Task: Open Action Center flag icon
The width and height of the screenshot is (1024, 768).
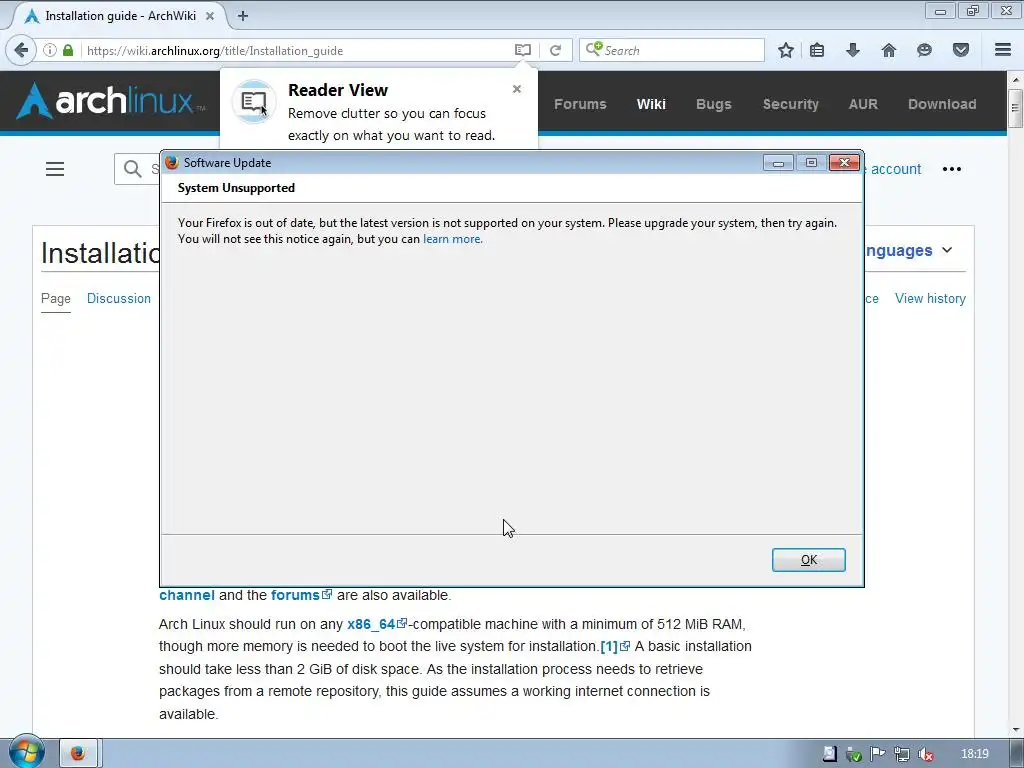Action: point(877,754)
